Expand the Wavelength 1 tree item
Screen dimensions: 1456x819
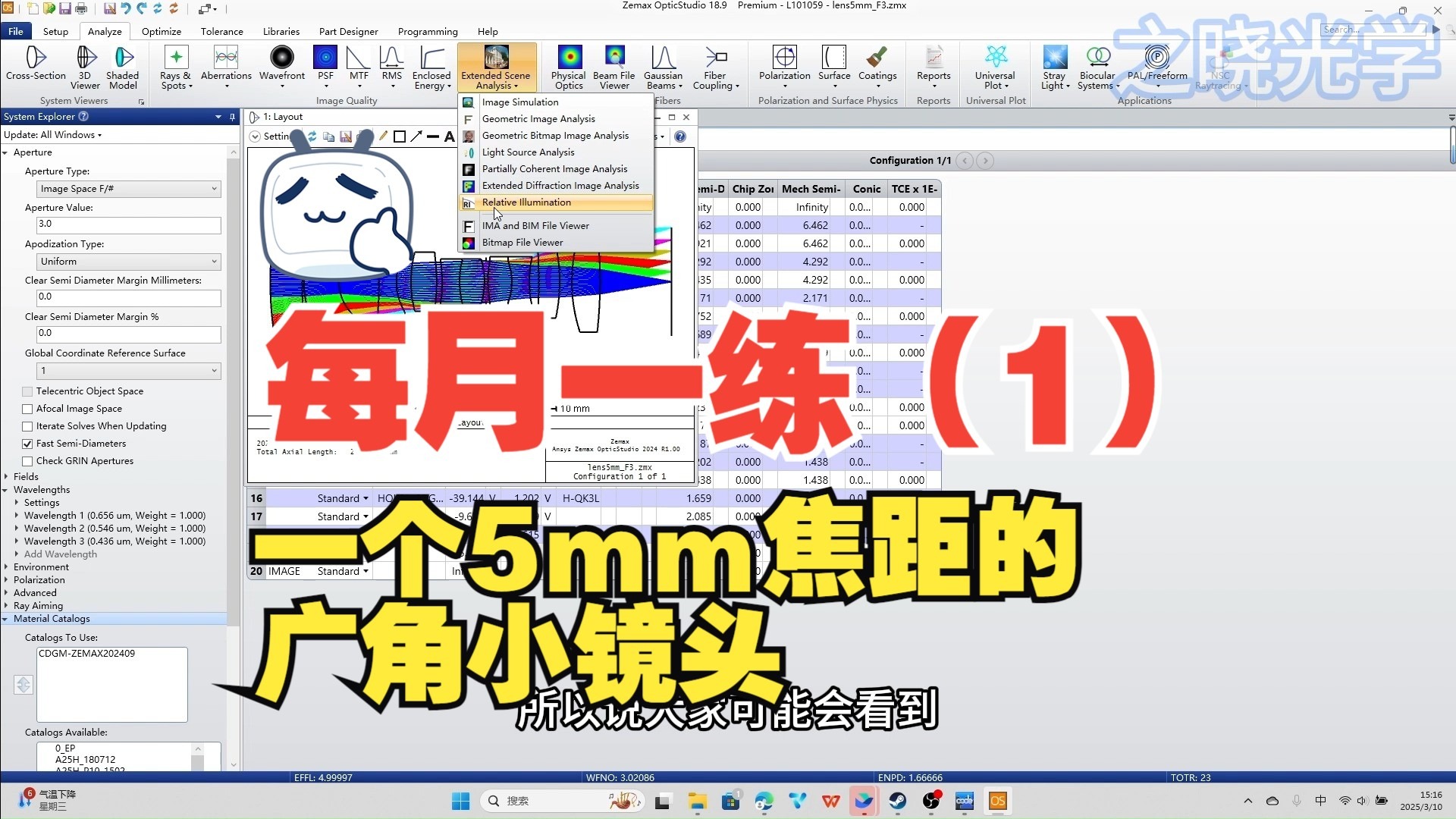[x=17, y=515]
